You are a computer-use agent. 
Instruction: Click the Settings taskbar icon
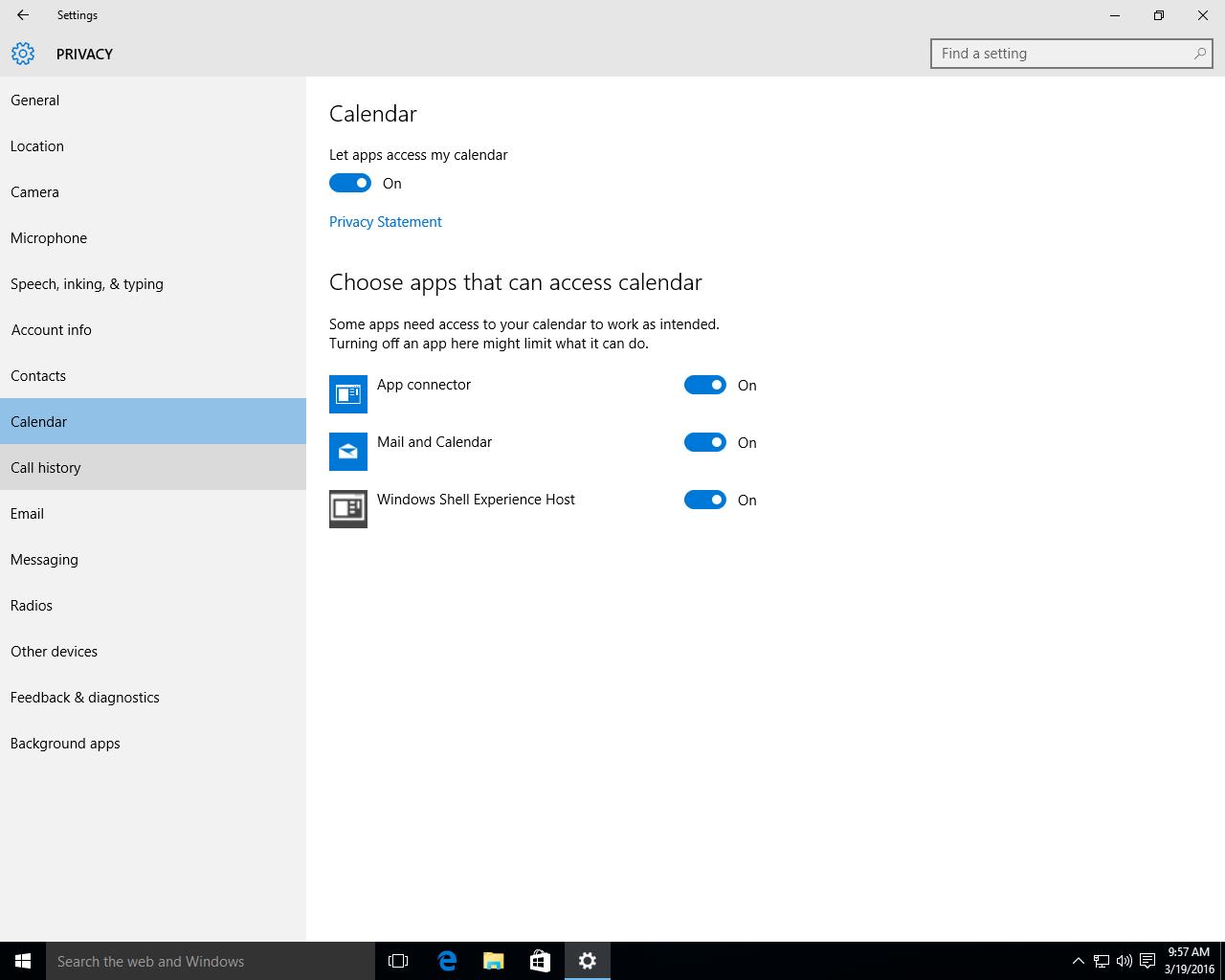coord(588,961)
